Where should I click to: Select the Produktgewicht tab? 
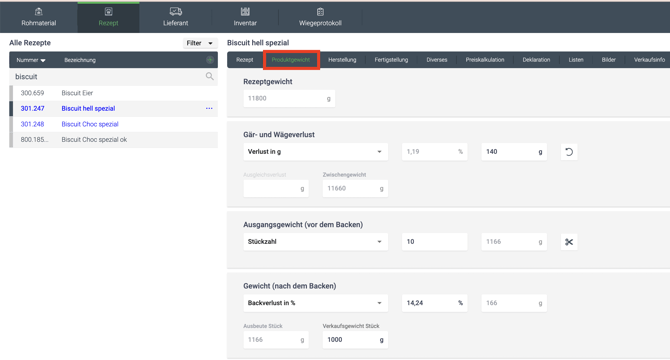click(x=291, y=60)
